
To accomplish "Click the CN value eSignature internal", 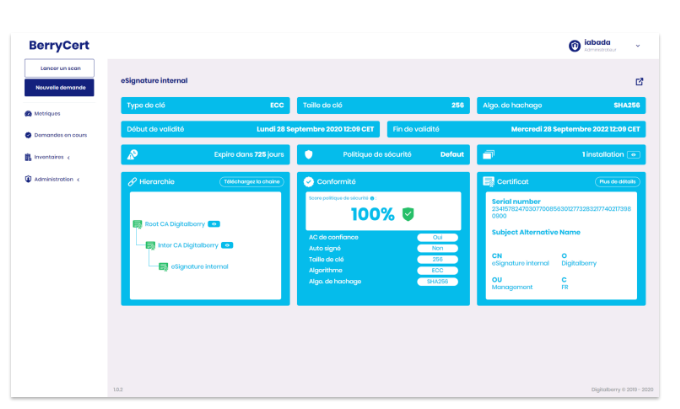I will 520,263.
